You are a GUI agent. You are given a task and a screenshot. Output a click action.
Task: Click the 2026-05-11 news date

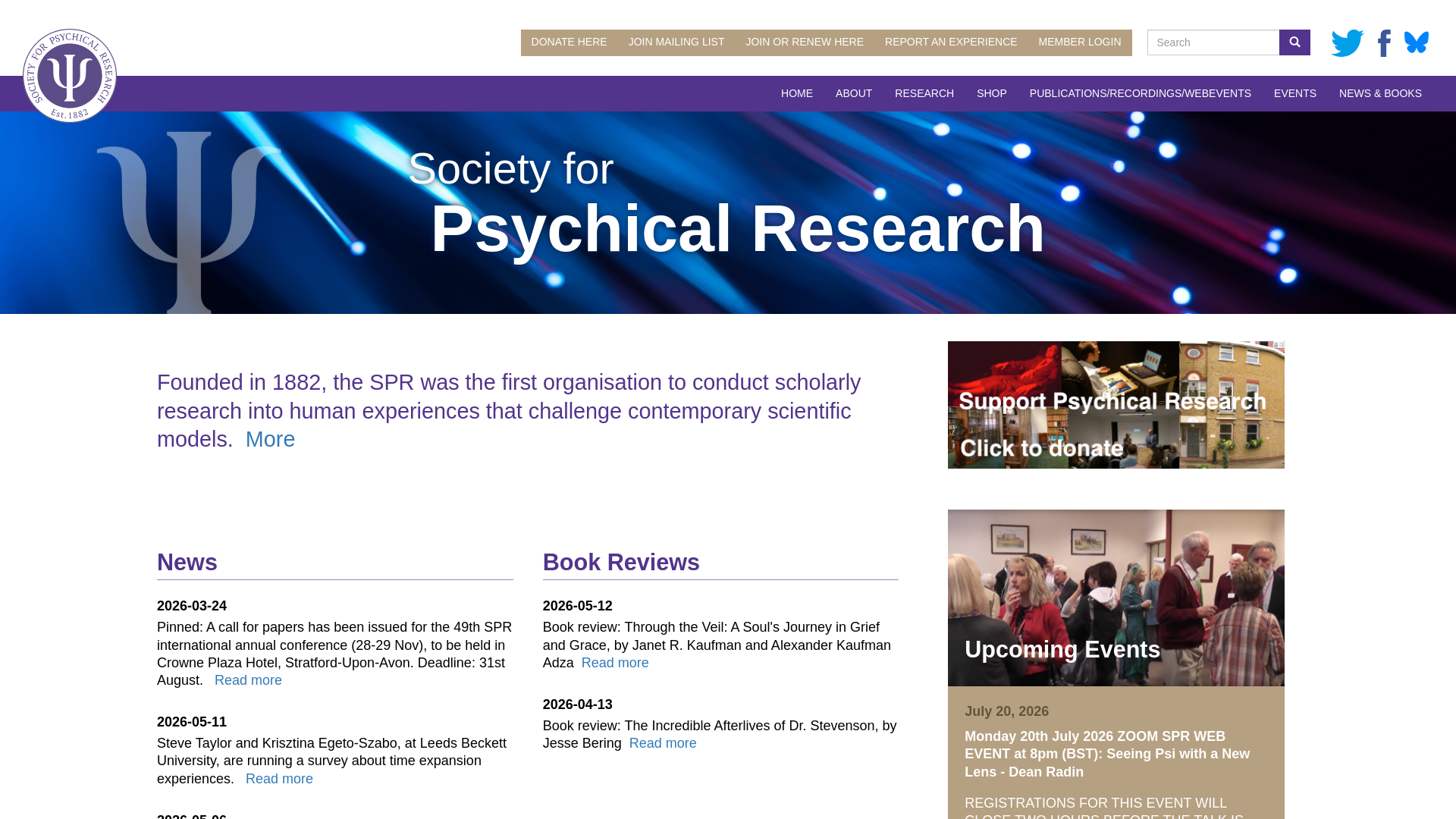click(x=192, y=722)
